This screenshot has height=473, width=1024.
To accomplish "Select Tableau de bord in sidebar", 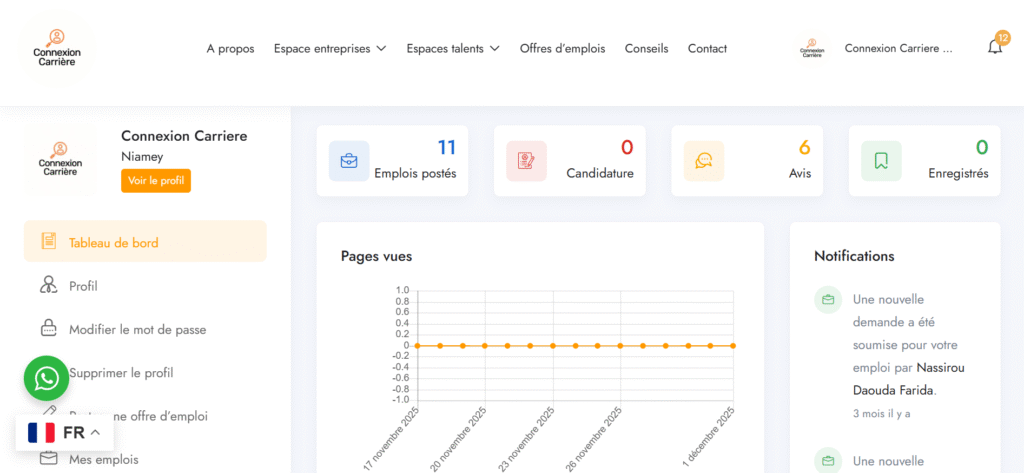I will [x=113, y=242].
